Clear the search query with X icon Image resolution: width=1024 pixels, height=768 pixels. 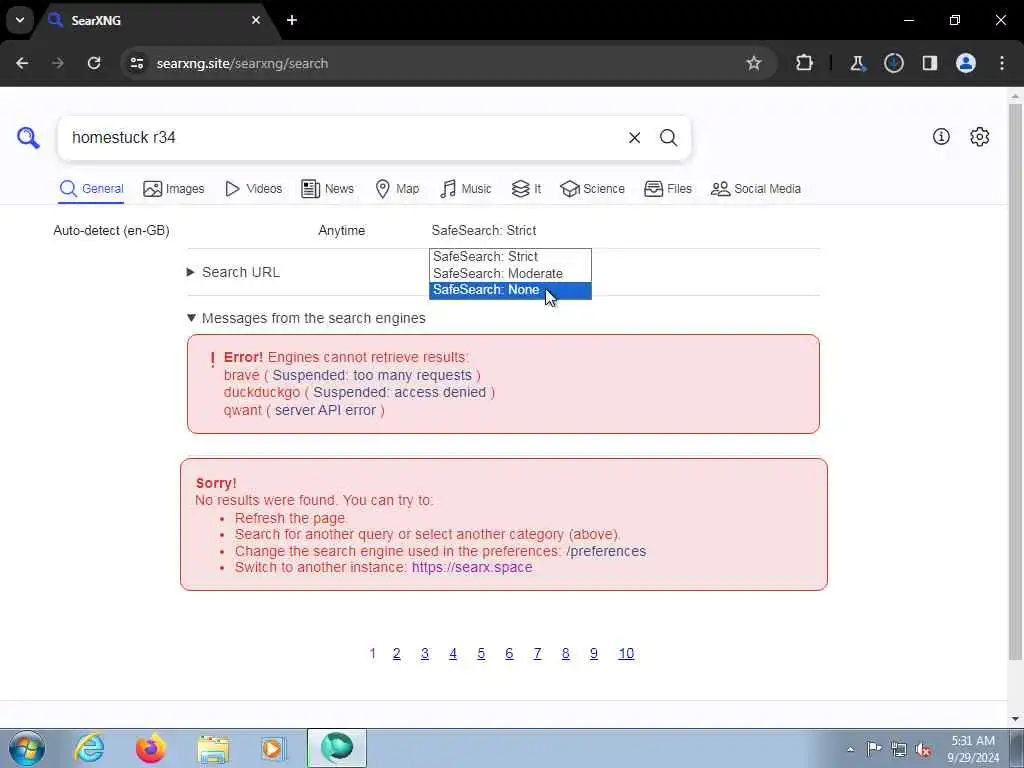[634, 138]
